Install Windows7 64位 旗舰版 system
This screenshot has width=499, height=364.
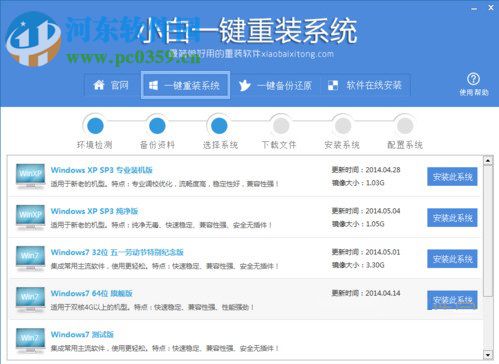tap(452, 300)
